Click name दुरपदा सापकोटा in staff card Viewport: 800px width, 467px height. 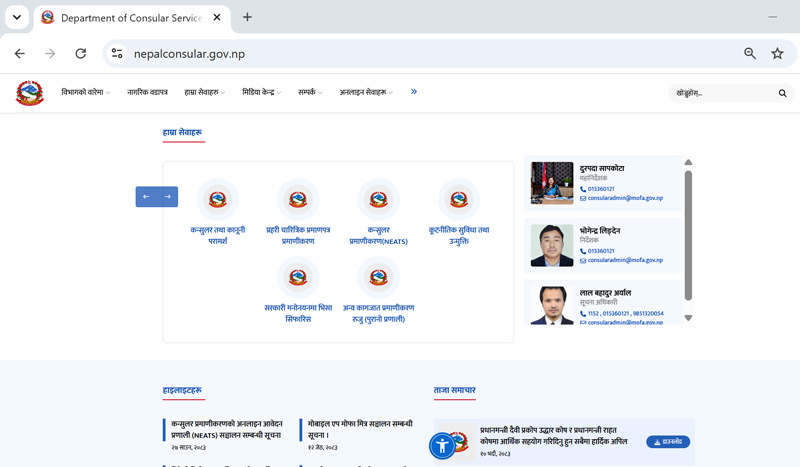point(602,168)
